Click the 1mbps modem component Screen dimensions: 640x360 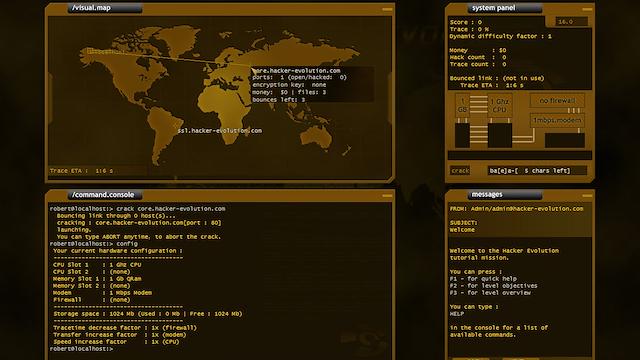point(557,120)
